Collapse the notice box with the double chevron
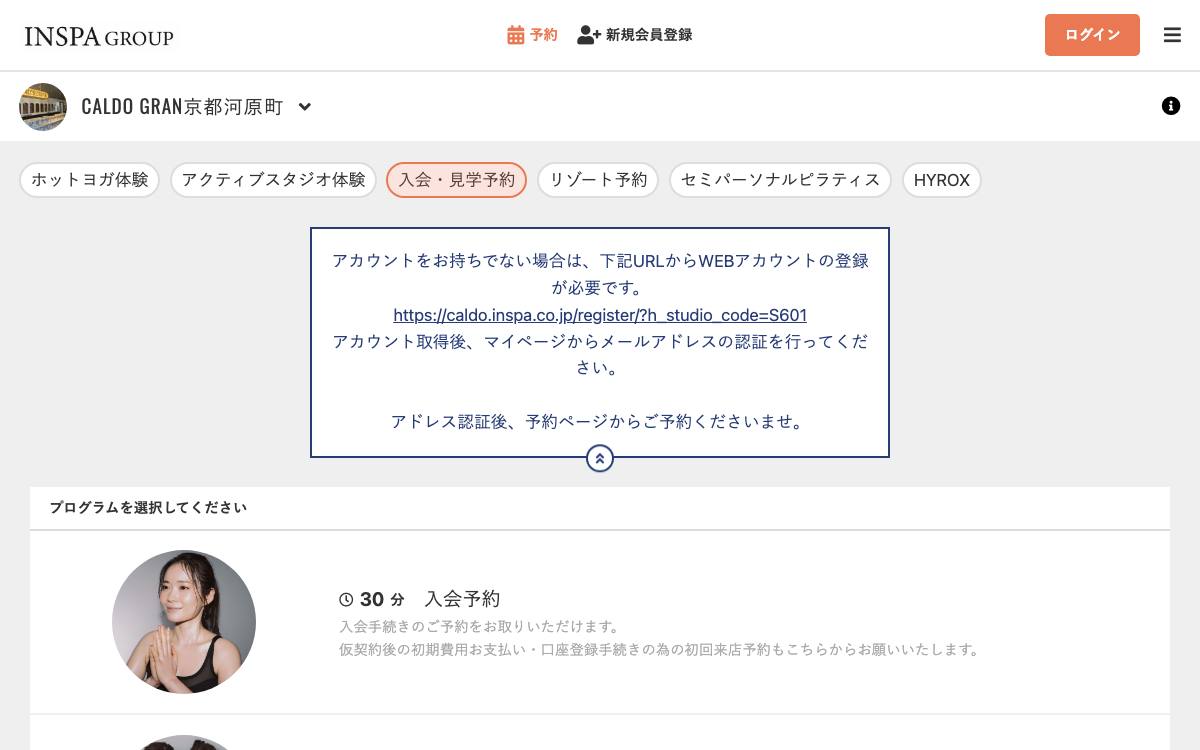This screenshot has height=750, width=1200. (x=600, y=459)
